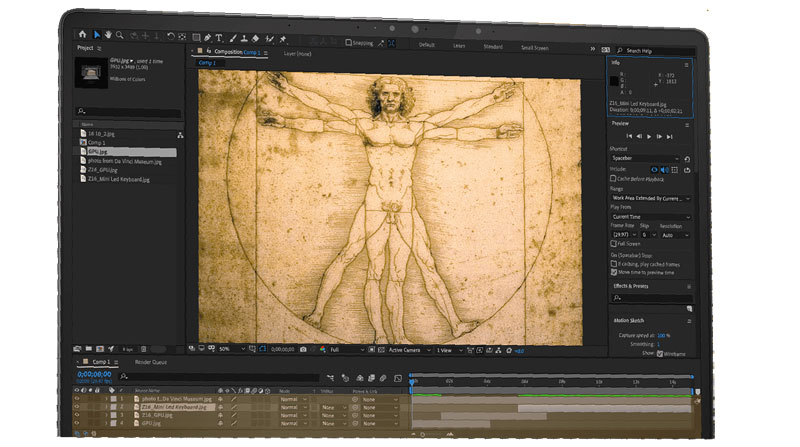Click the timeline current time 0;00;00;00

94,375
